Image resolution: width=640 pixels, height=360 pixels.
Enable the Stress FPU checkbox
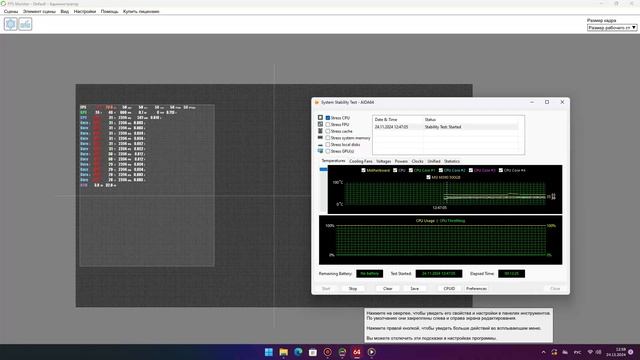coord(328,124)
